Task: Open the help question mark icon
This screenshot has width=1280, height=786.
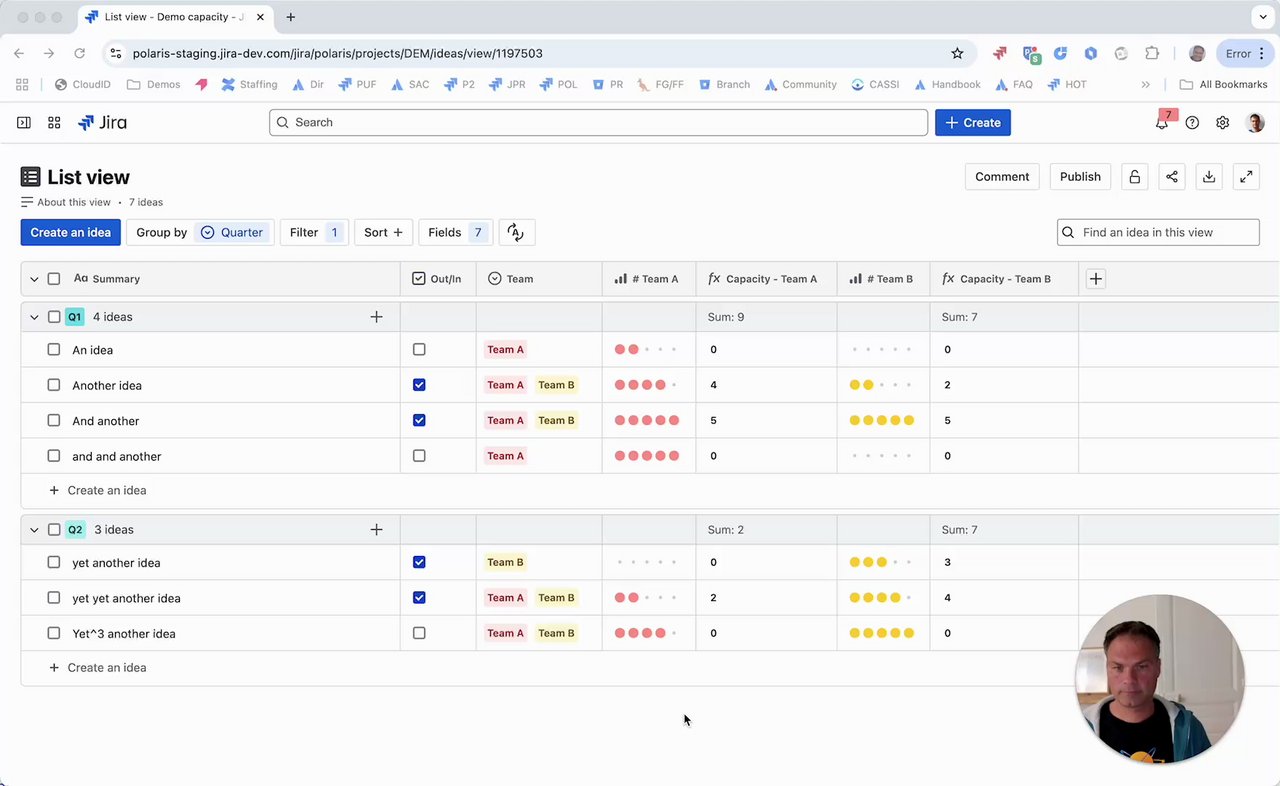Action: pos(1192,123)
